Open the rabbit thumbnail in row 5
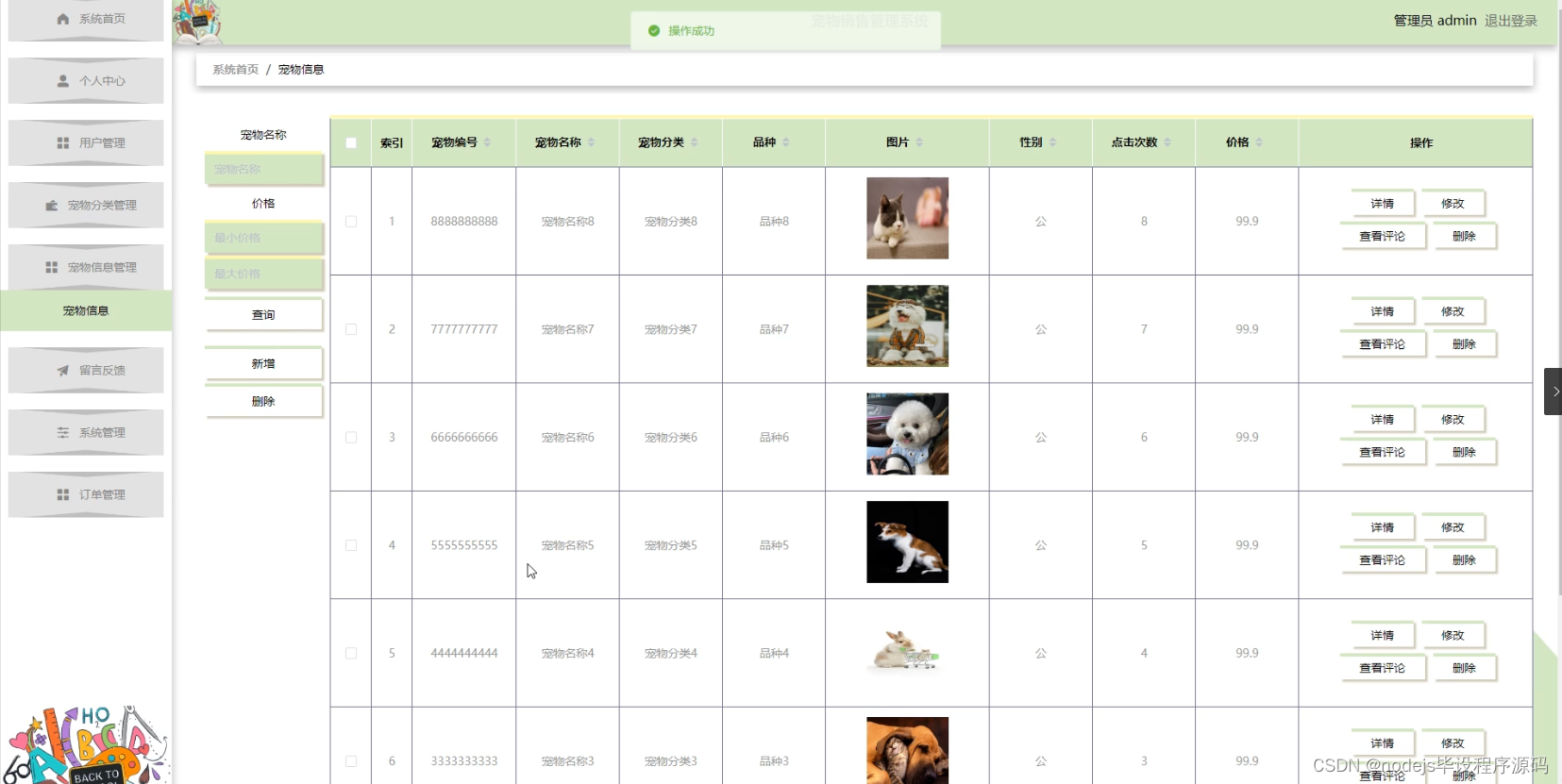Image resolution: width=1562 pixels, height=784 pixels. [907, 650]
